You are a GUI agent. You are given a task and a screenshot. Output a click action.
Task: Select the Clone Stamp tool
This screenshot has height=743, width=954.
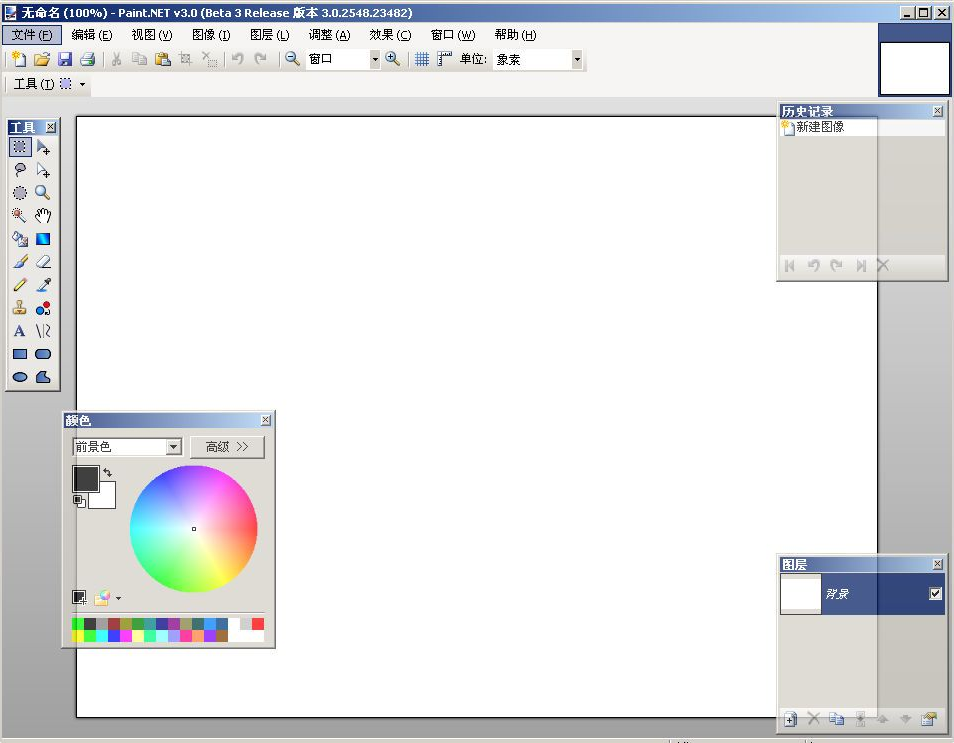(x=20, y=308)
